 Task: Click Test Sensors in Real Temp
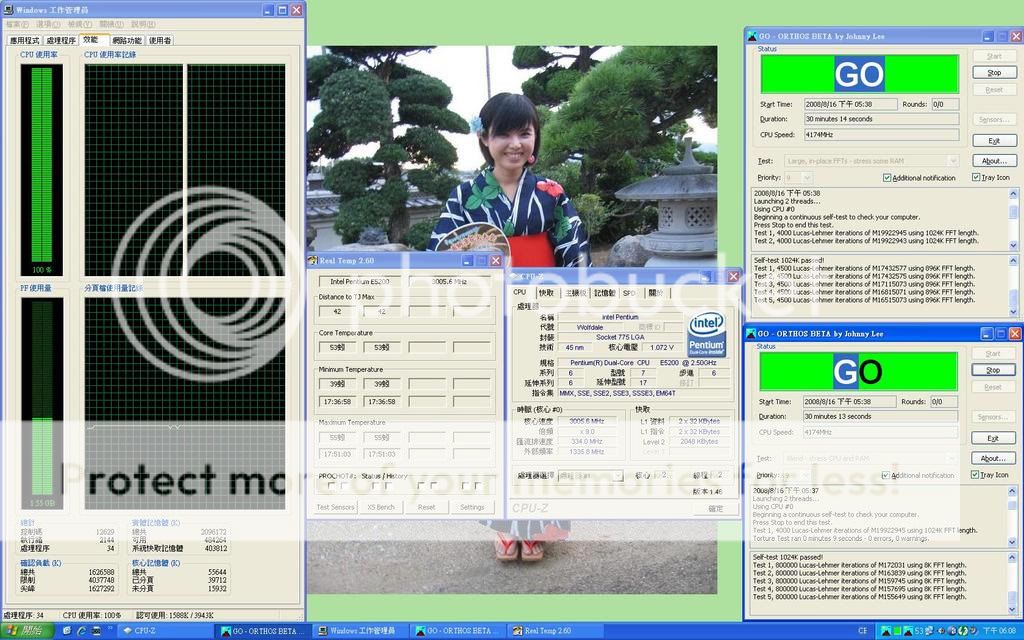(336, 506)
